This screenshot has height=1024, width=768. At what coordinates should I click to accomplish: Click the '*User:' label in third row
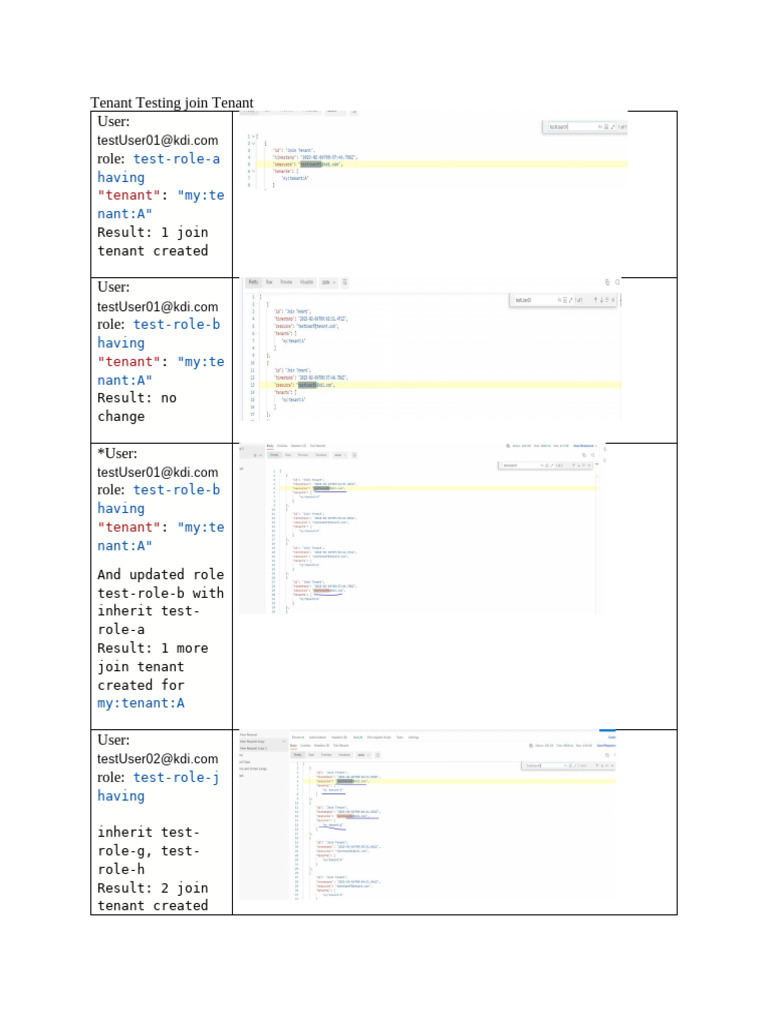[118, 453]
